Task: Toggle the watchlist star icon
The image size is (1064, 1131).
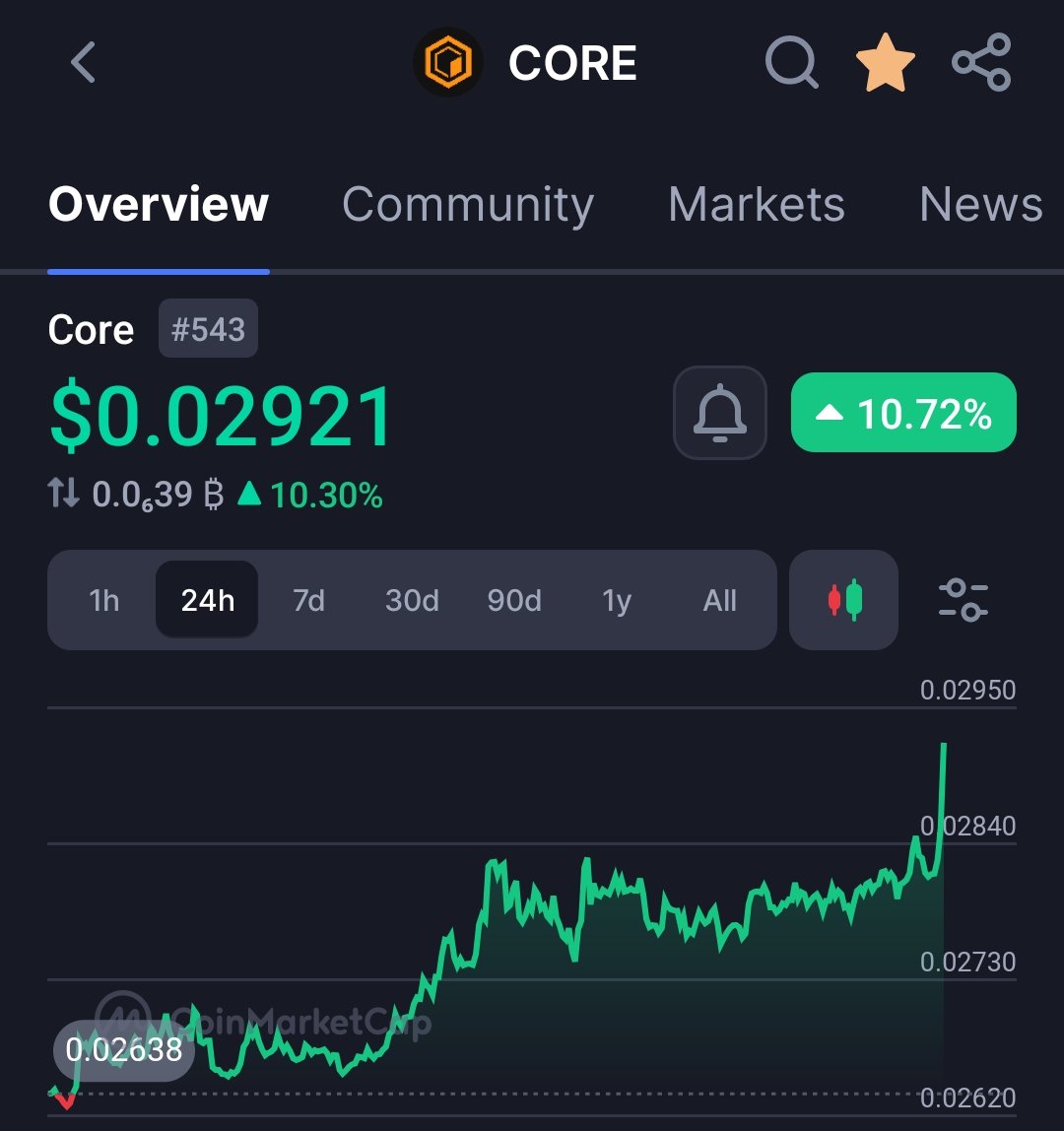Action: 885,63
